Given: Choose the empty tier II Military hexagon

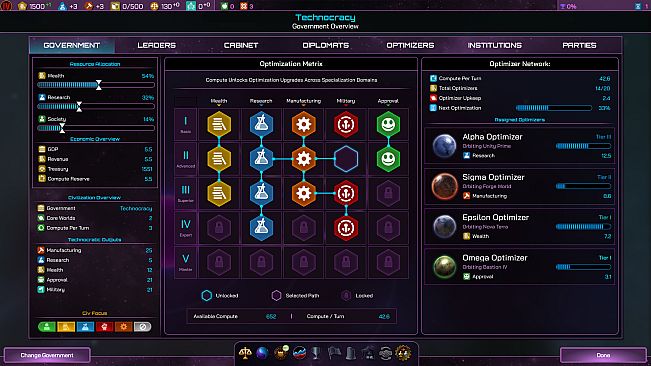Looking at the screenshot, I should point(346,159).
